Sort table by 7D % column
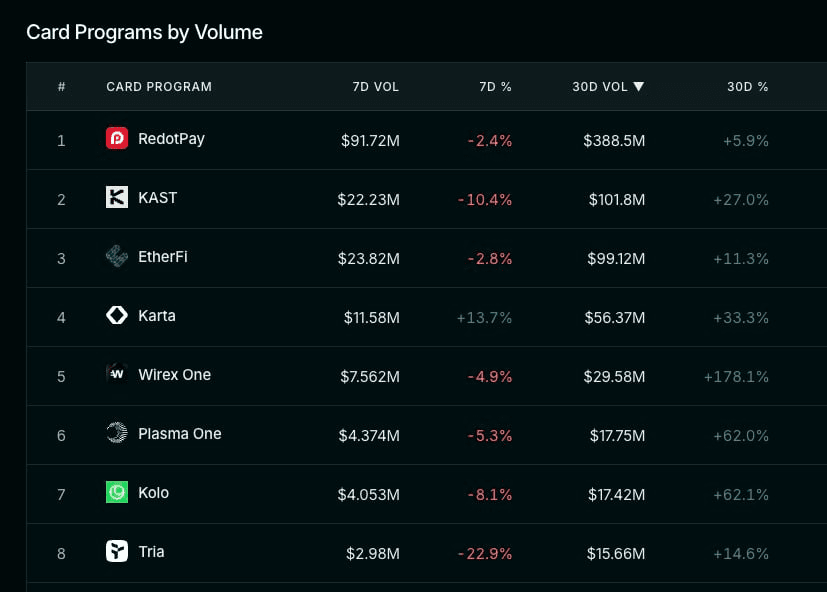The height and width of the screenshot is (592, 827). pos(495,87)
